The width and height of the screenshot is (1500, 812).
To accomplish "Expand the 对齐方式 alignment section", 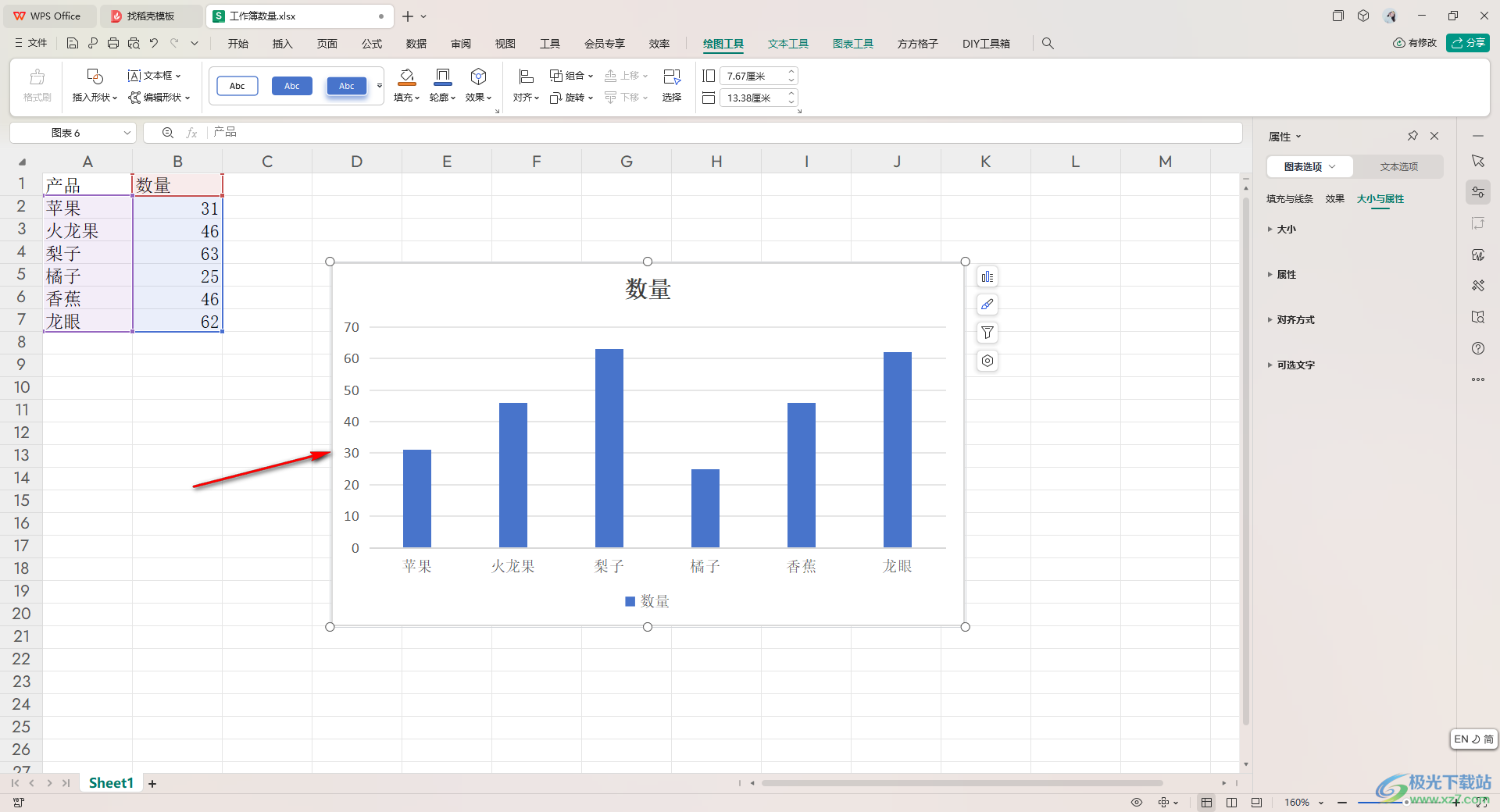I will click(x=1291, y=320).
